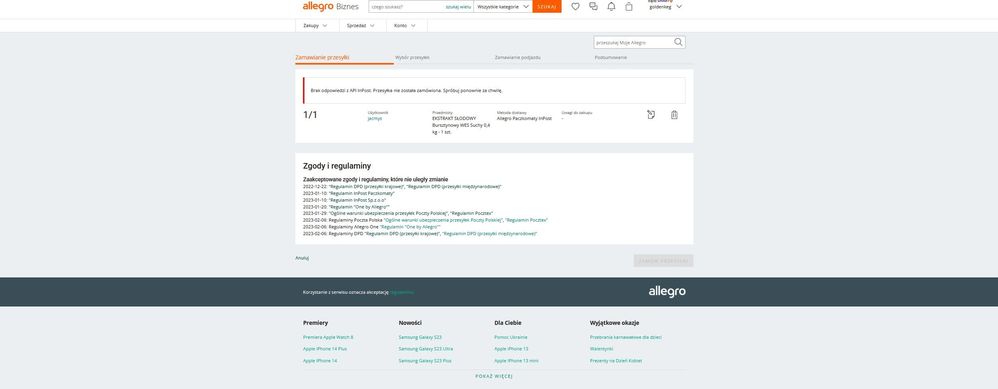Viewport: 998px width, 389px height.
Task: Open green 'Regulamin "One by Allegro"' link, 2023-02-06
Action: (411, 227)
